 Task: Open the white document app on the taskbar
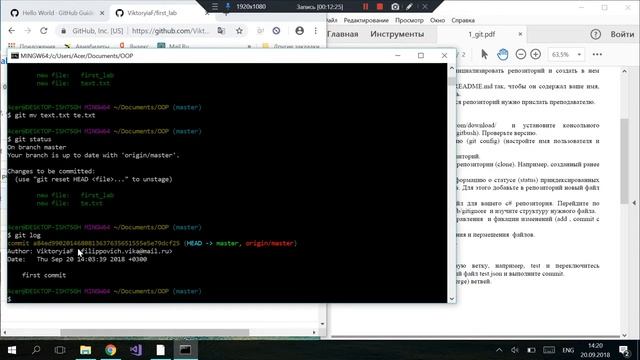[160, 350]
